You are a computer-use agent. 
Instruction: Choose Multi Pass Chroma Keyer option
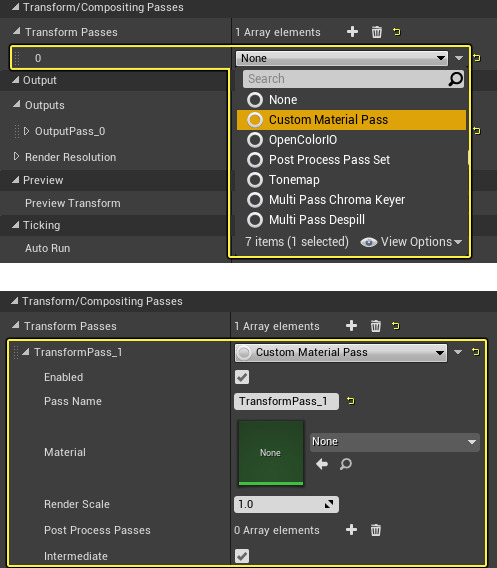coord(351,200)
